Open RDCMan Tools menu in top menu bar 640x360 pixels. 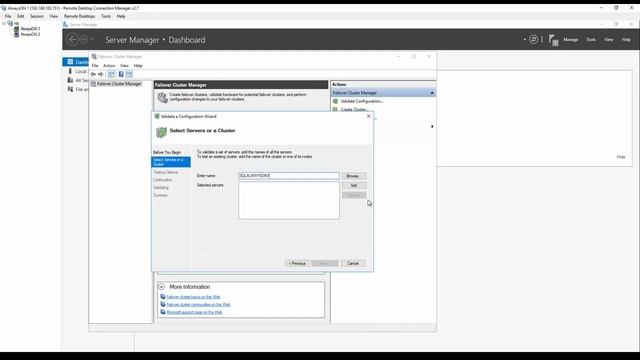point(106,16)
